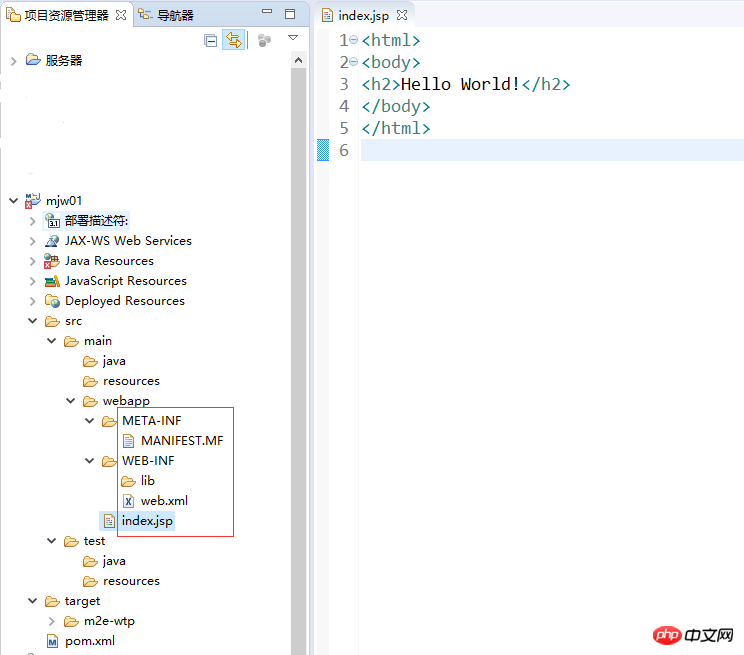Expand JAX-WS Web Services node
The height and width of the screenshot is (655, 744).
32,241
